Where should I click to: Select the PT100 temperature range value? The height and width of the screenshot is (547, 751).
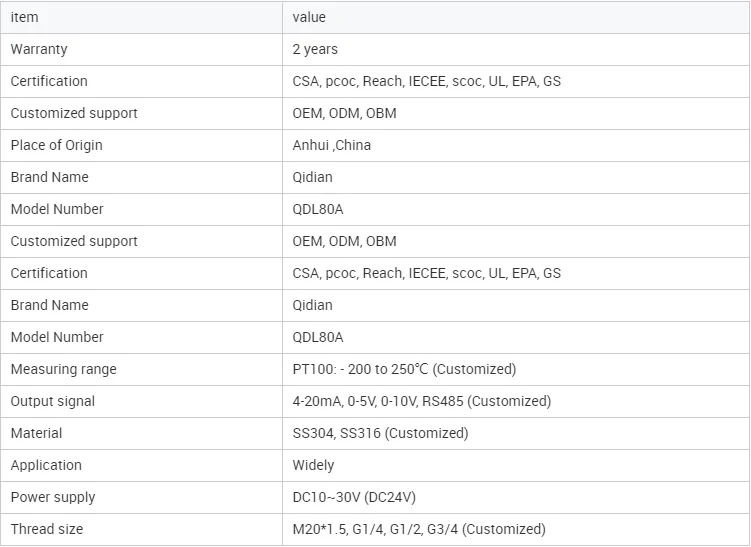[404, 369]
